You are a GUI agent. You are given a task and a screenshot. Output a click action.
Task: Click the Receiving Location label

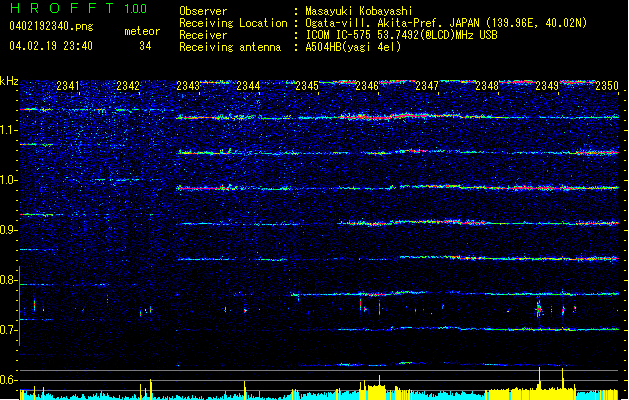coord(233,23)
